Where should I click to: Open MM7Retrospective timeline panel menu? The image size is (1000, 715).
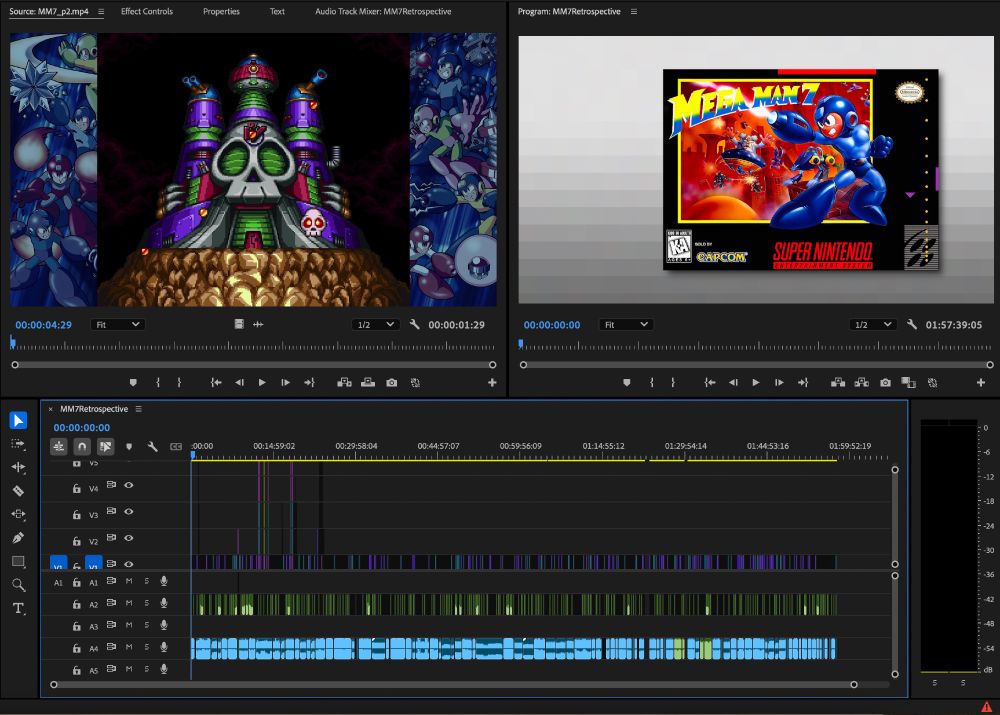(x=138, y=409)
